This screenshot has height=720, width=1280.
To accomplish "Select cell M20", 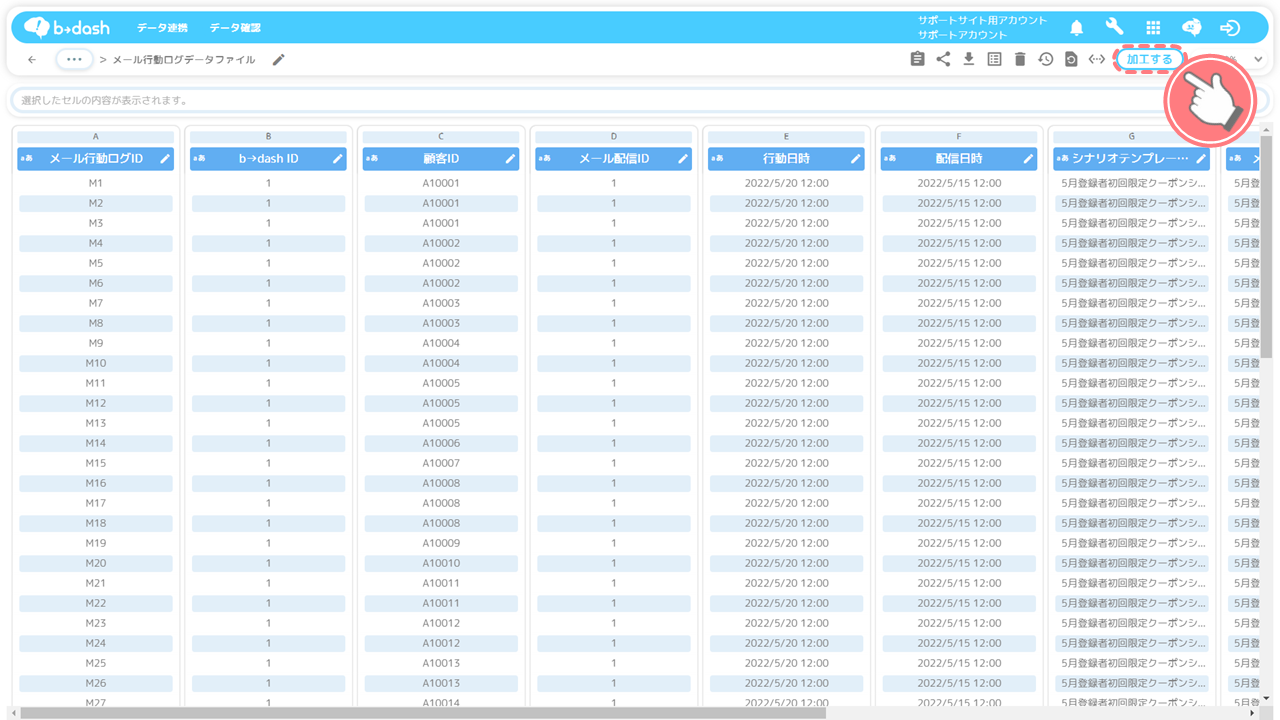I will pyautogui.click(x=96, y=563).
